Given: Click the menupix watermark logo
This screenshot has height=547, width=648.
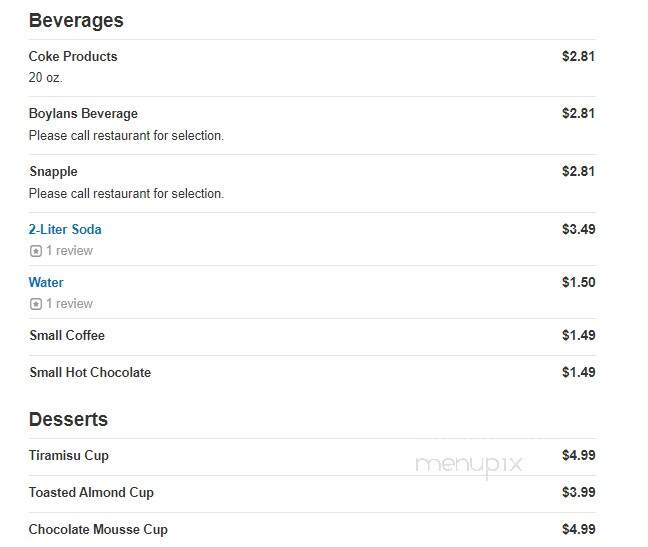Looking at the screenshot, I should pyautogui.click(x=469, y=465).
